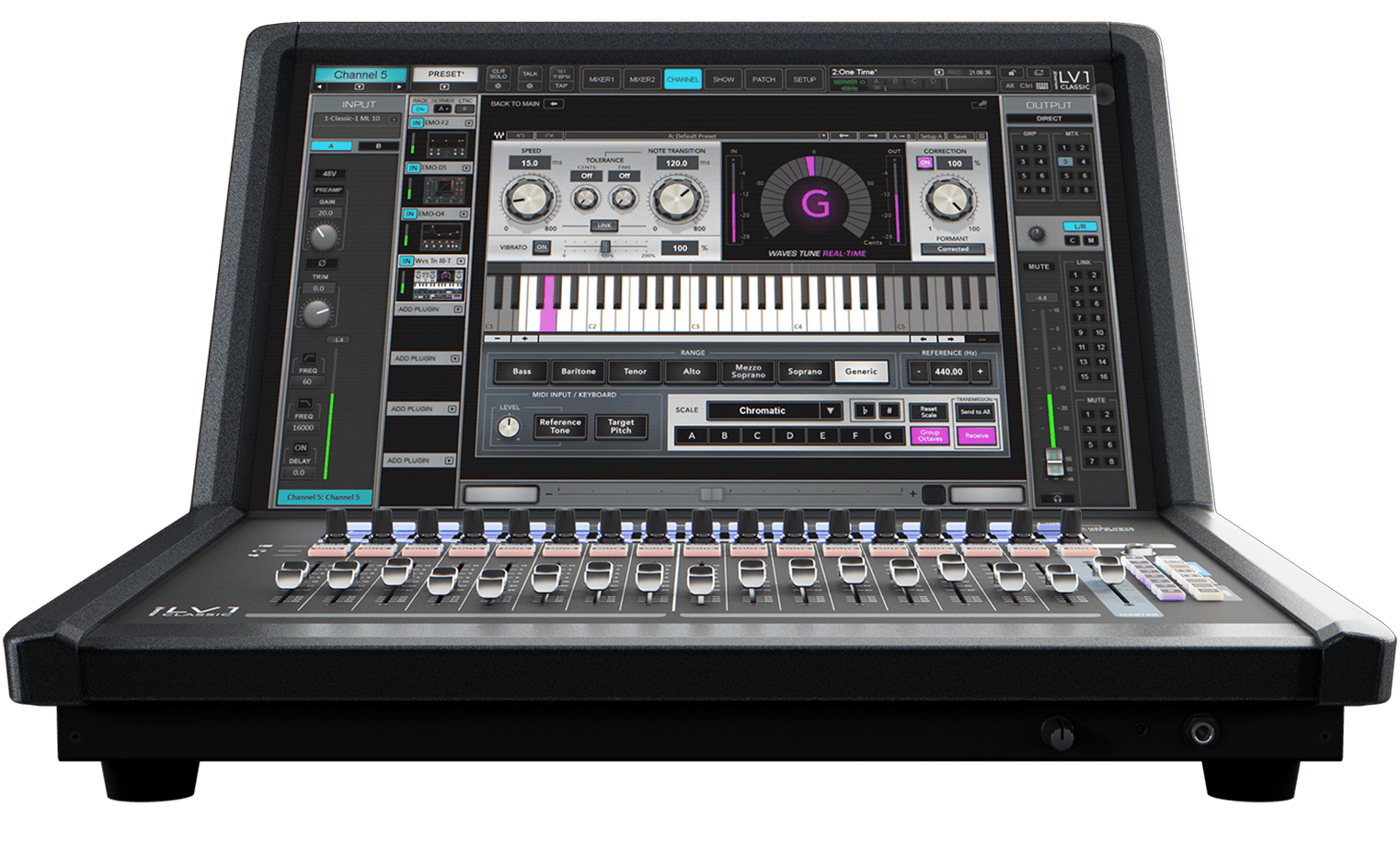This screenshot has width=1400, height=854.
Task: Toggle the Correction ON button
Action: tap(924, 163)
